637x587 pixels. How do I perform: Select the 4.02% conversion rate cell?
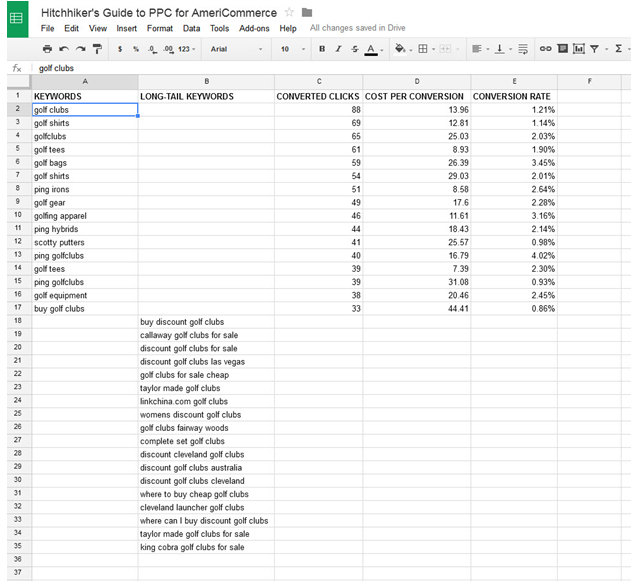[514, 256]
